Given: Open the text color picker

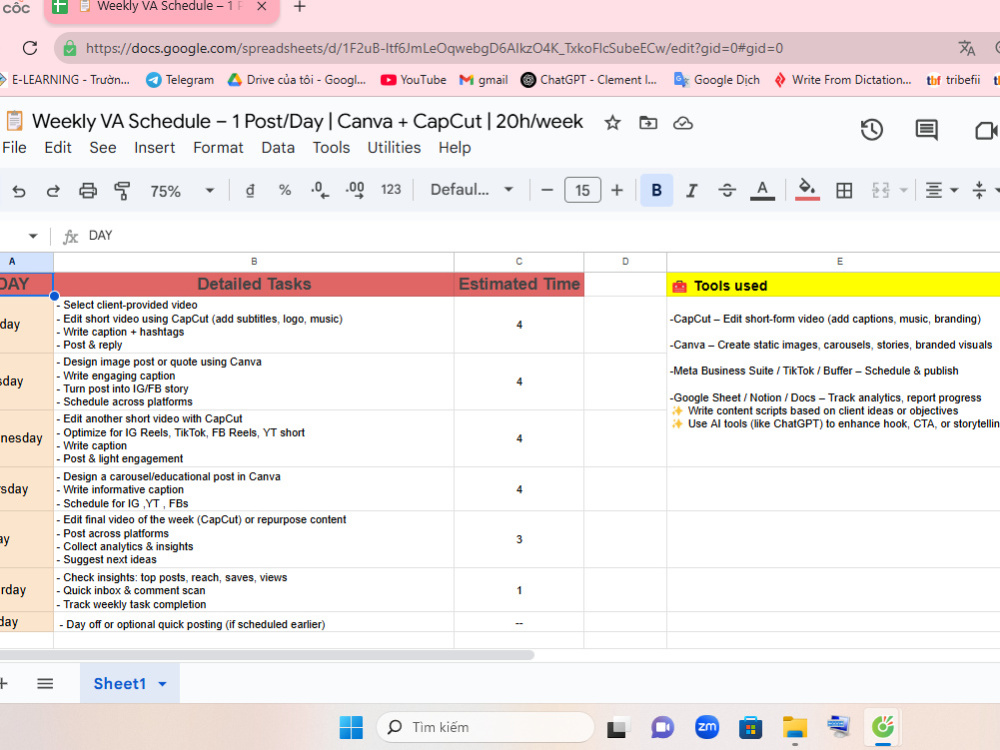Looking at the screenshot, I should pyautogui.click(x=762, y=190).
